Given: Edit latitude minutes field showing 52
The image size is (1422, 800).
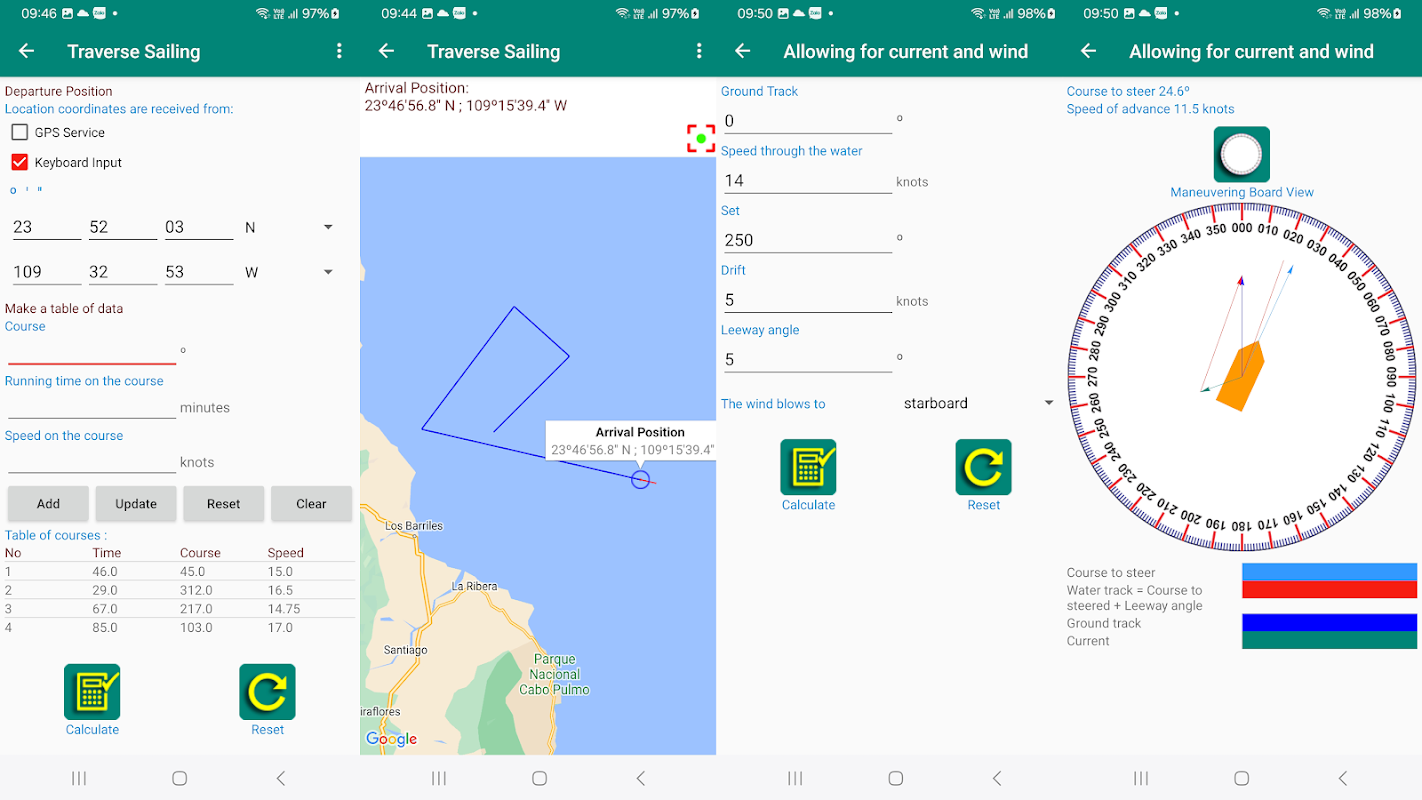Looking at the screenshot, I should 123,228.
